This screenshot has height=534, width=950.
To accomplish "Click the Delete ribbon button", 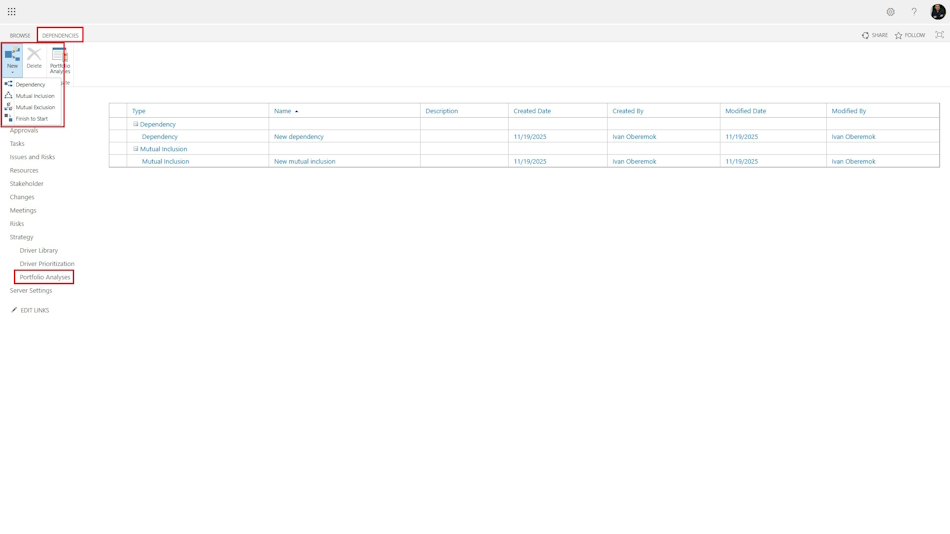I will pyautogui.click(x=34, y=59).
